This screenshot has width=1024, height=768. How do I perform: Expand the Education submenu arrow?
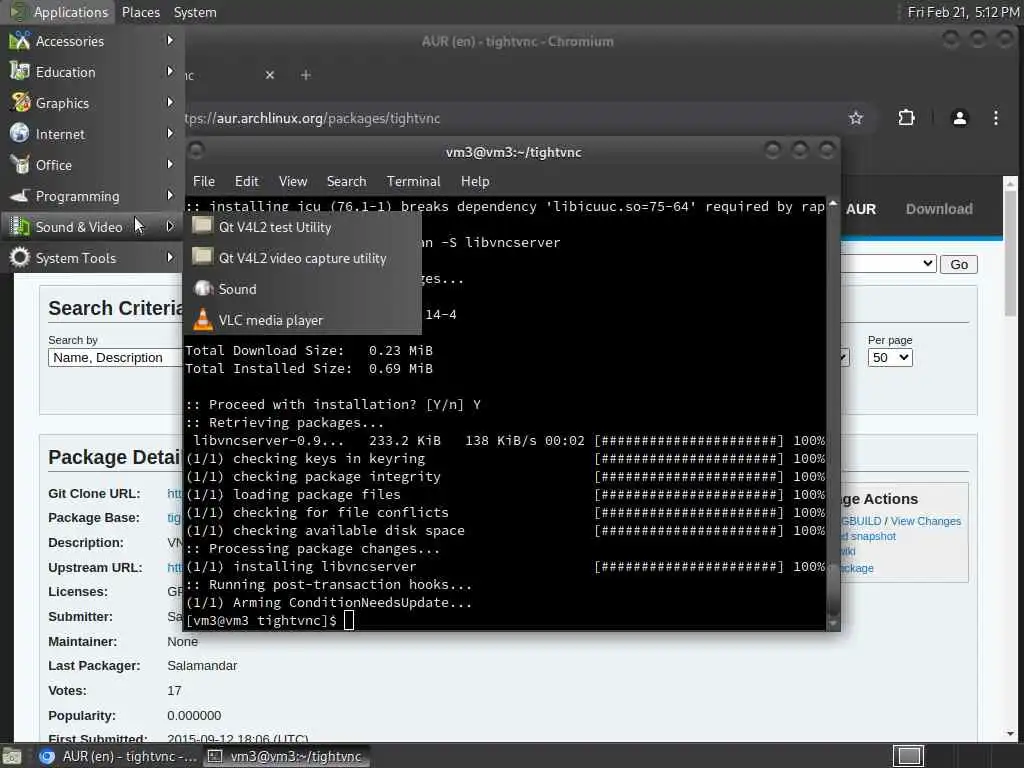click(170, 71)
